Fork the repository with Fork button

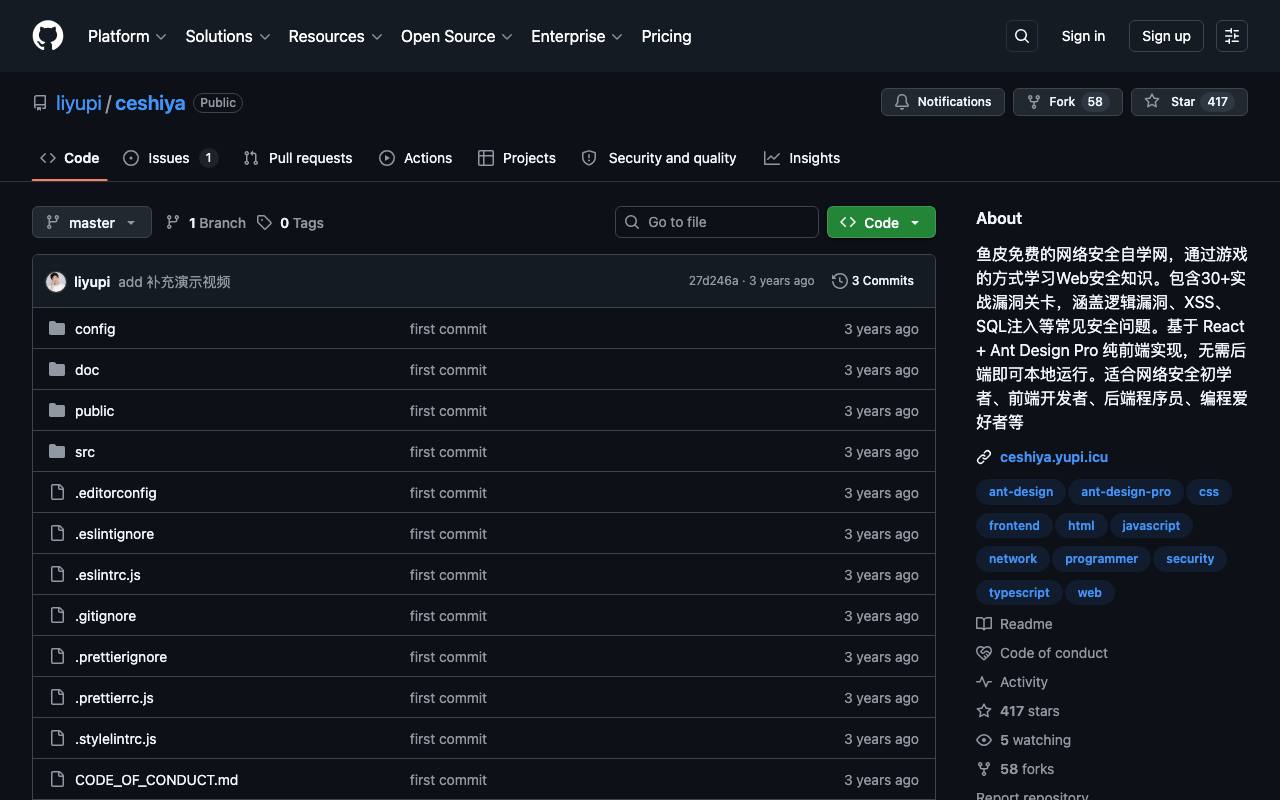1068,102
